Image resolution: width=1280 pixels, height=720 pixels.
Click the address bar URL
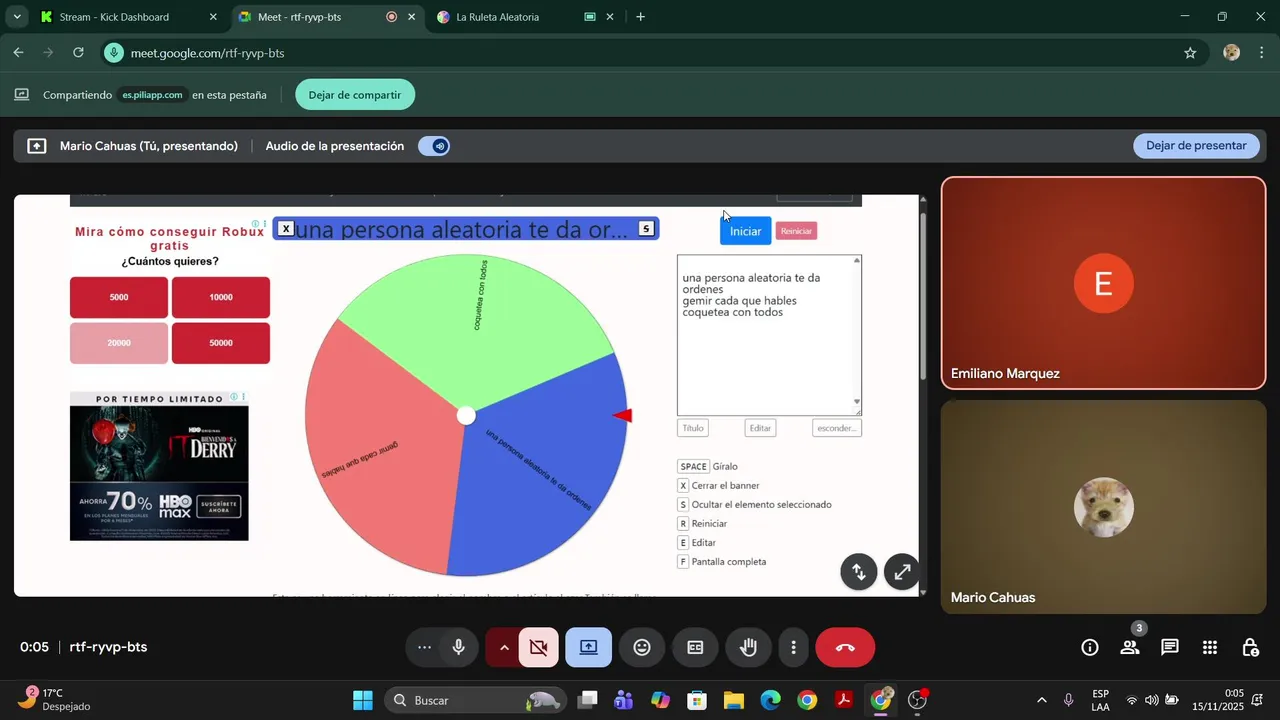(207, 53)
